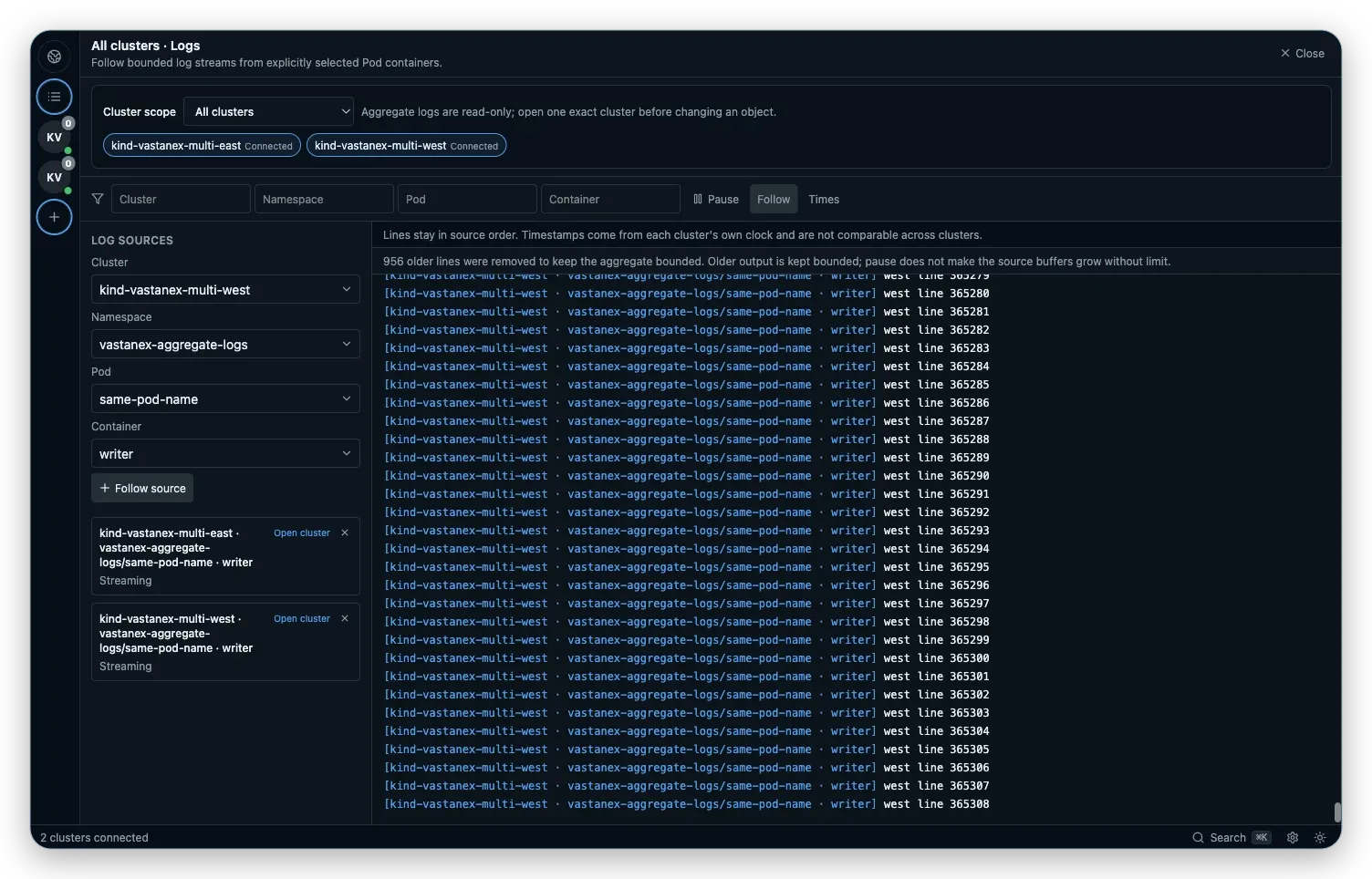Open the Cluster scope dropdown
The width and height of the screenshot is (1372, 879).
(268, 111)
